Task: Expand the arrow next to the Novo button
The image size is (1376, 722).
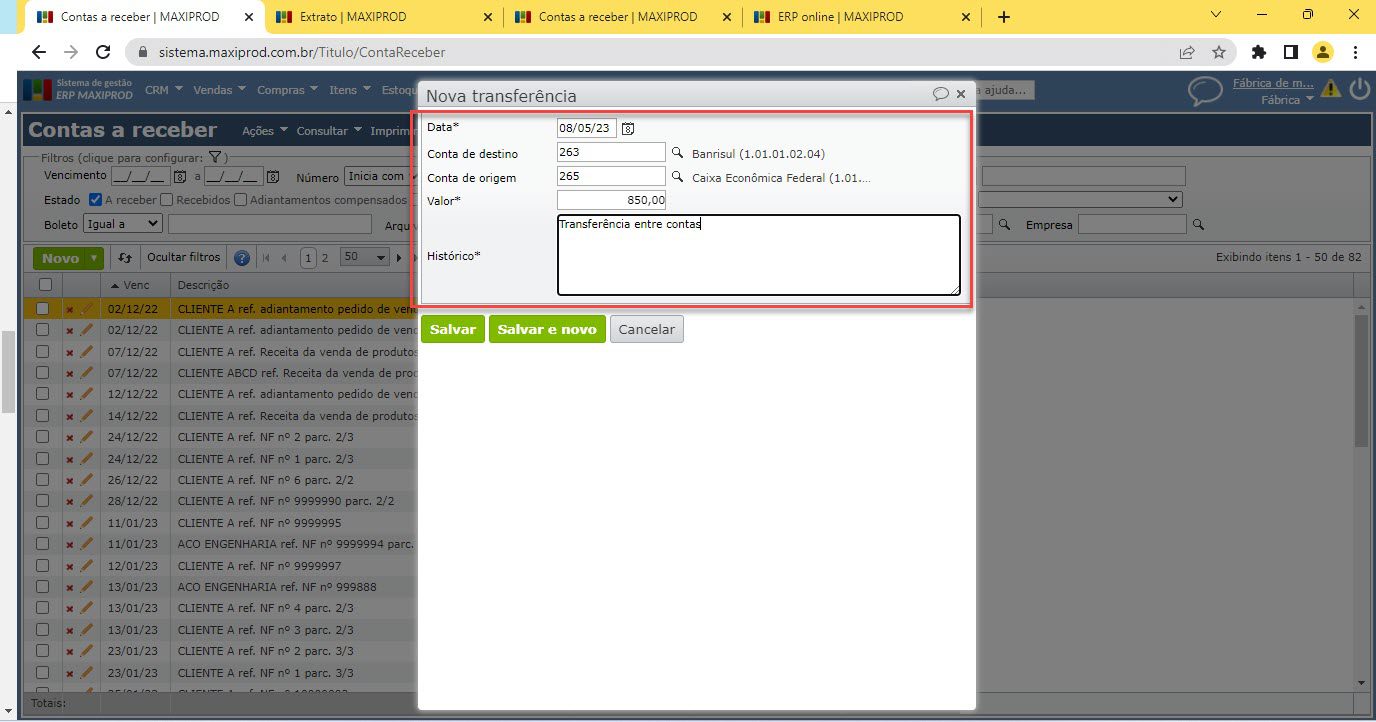Action: click(95, 258)
